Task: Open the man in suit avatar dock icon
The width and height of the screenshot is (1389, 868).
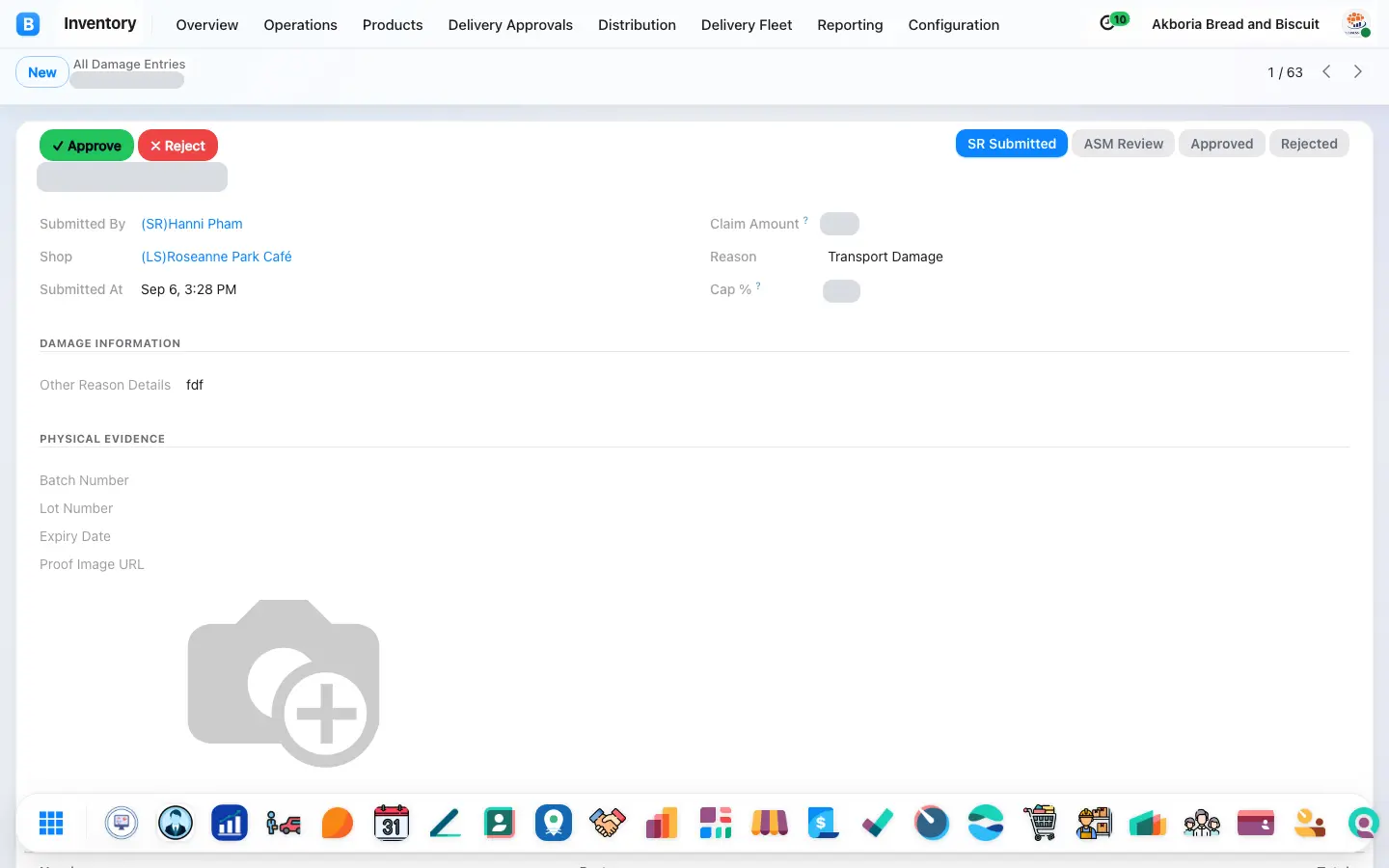Action: pyautogui.click(x=176, y=823)
